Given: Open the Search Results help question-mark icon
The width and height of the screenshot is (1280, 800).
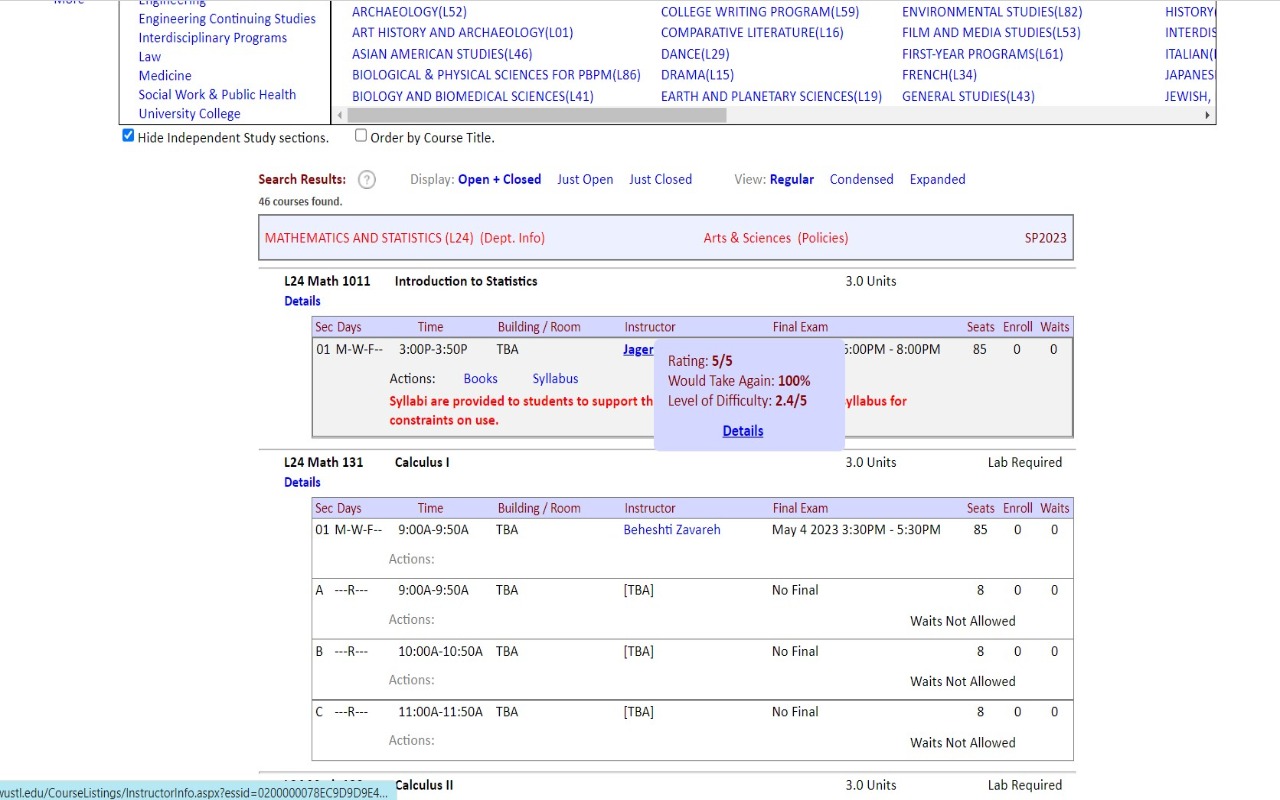Looking at the screenshot, I should (367, 180).
